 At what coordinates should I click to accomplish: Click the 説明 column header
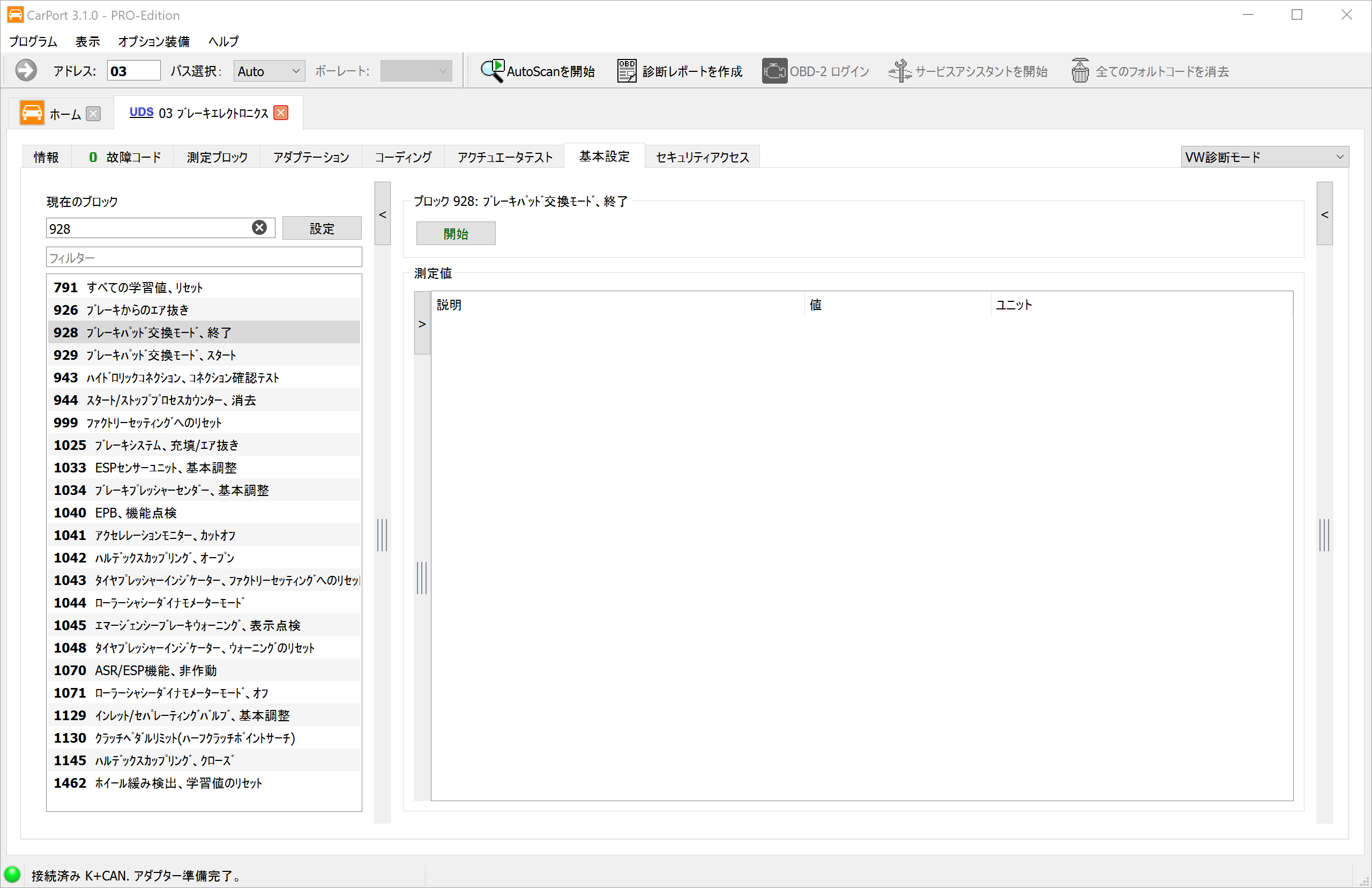point(618,305)
